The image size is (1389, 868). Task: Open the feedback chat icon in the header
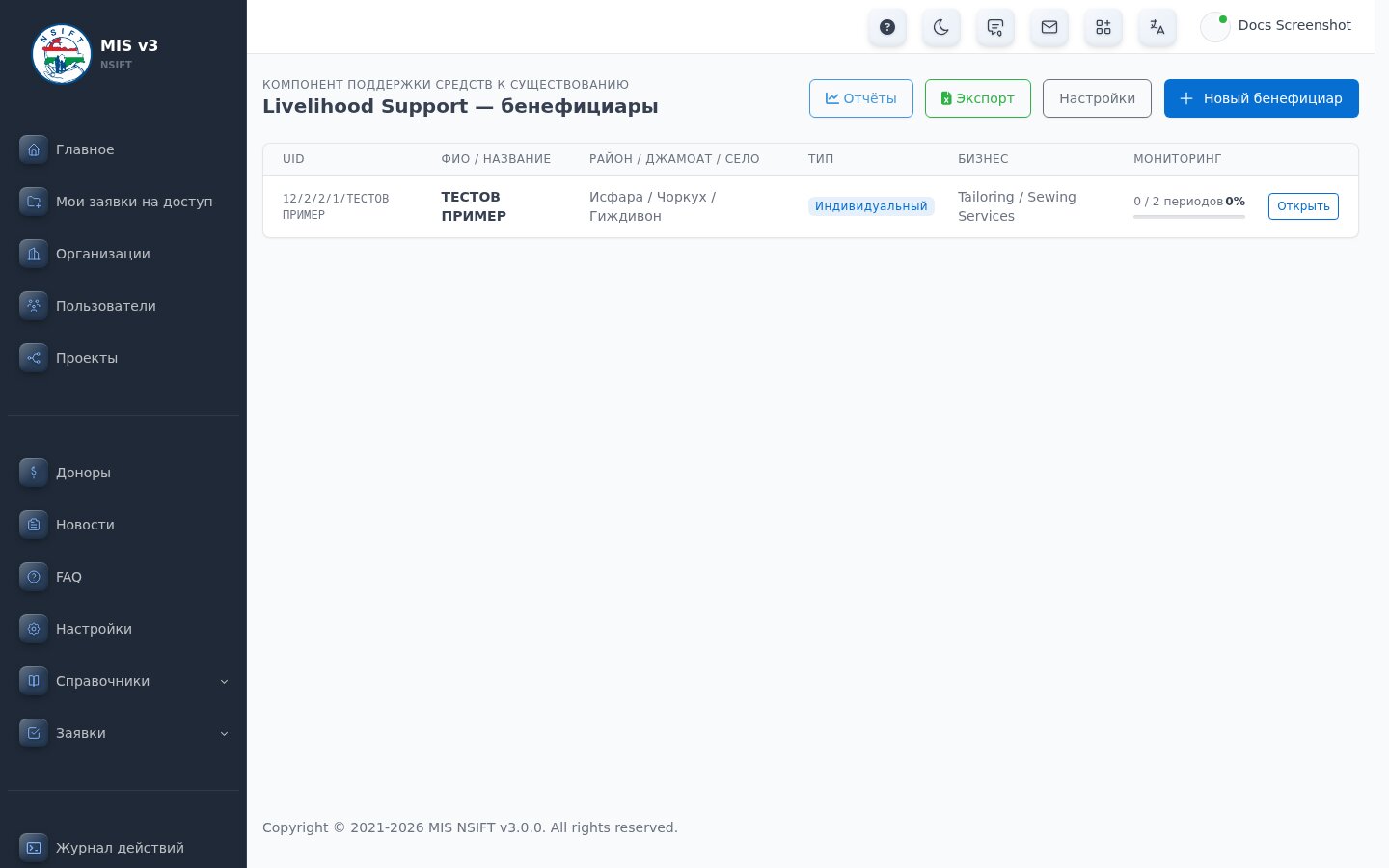click(995, 27)
